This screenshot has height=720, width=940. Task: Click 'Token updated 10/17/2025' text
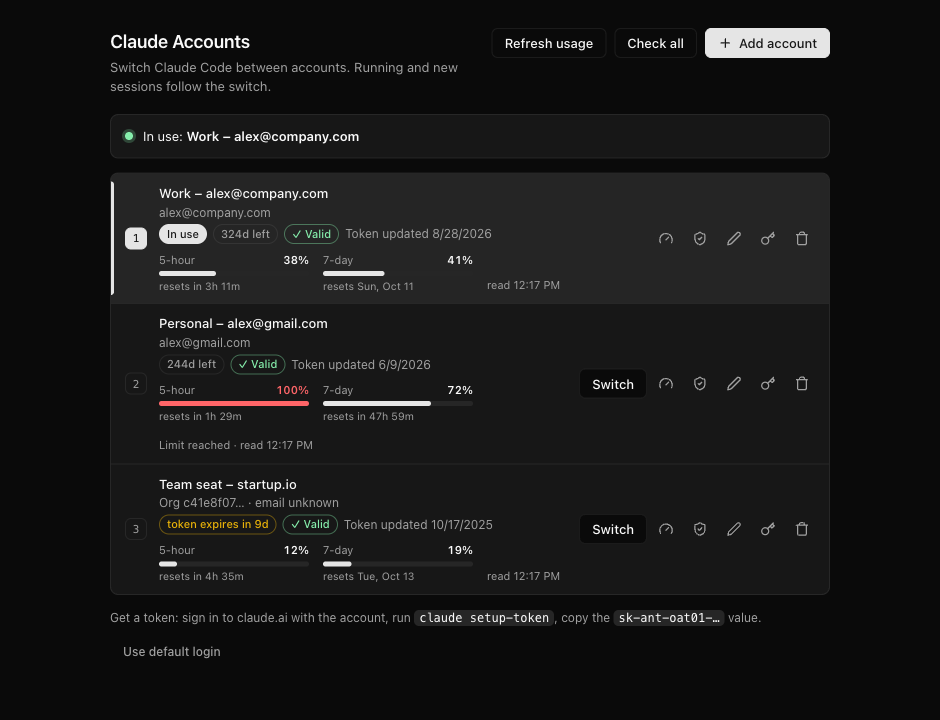(418, 525)
